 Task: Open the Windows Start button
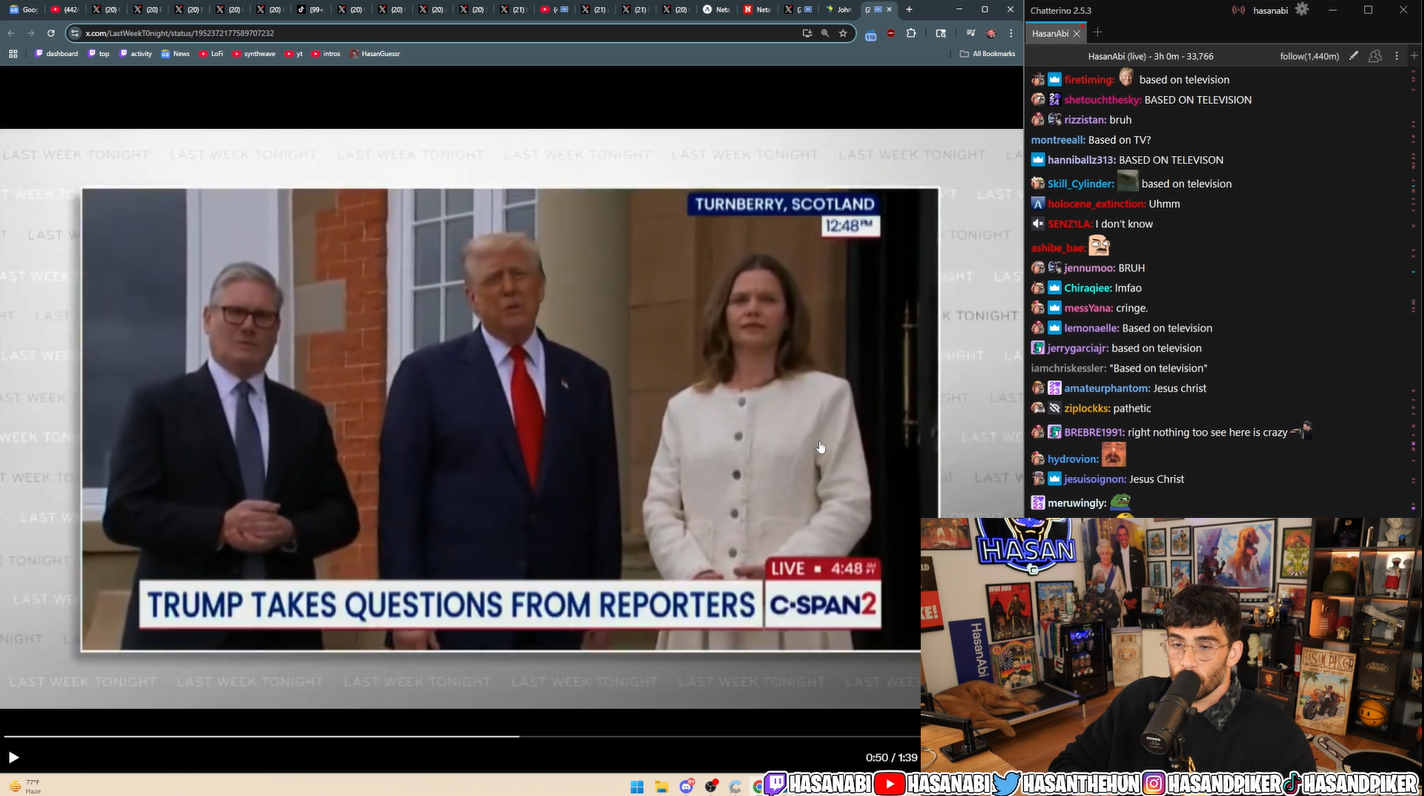click(637, 786)
